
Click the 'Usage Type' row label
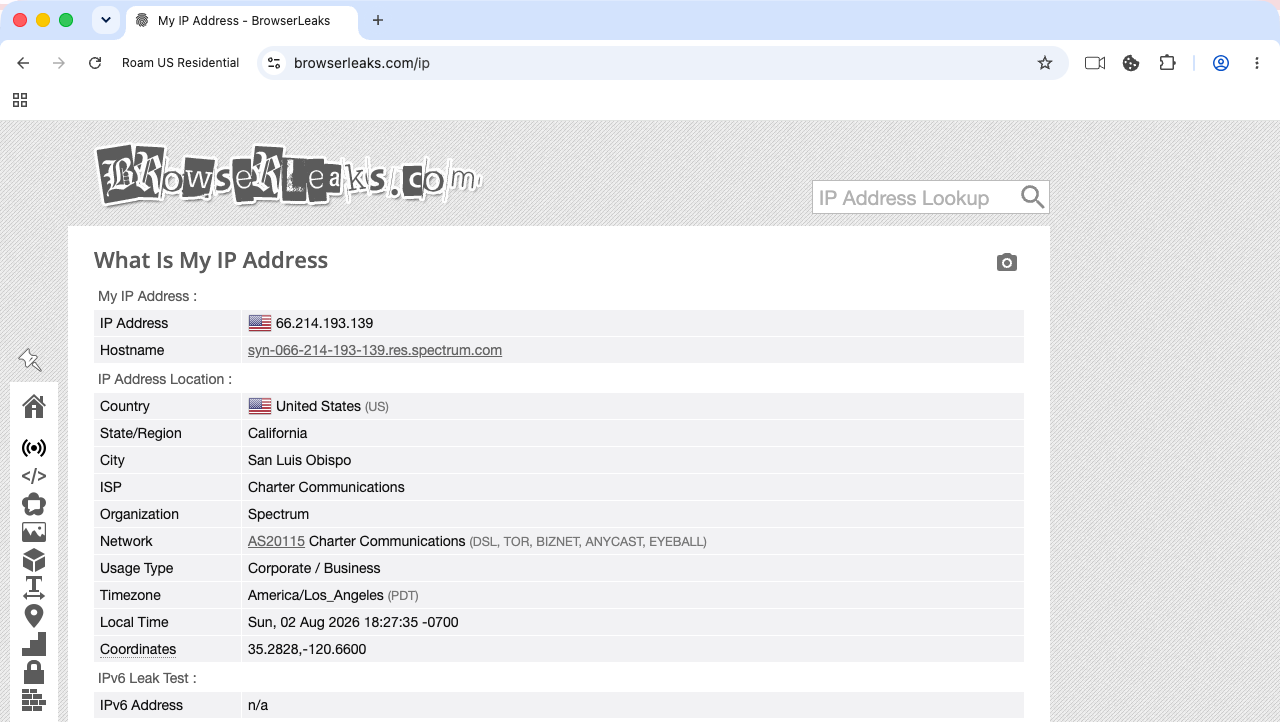(x=136, y=568)
